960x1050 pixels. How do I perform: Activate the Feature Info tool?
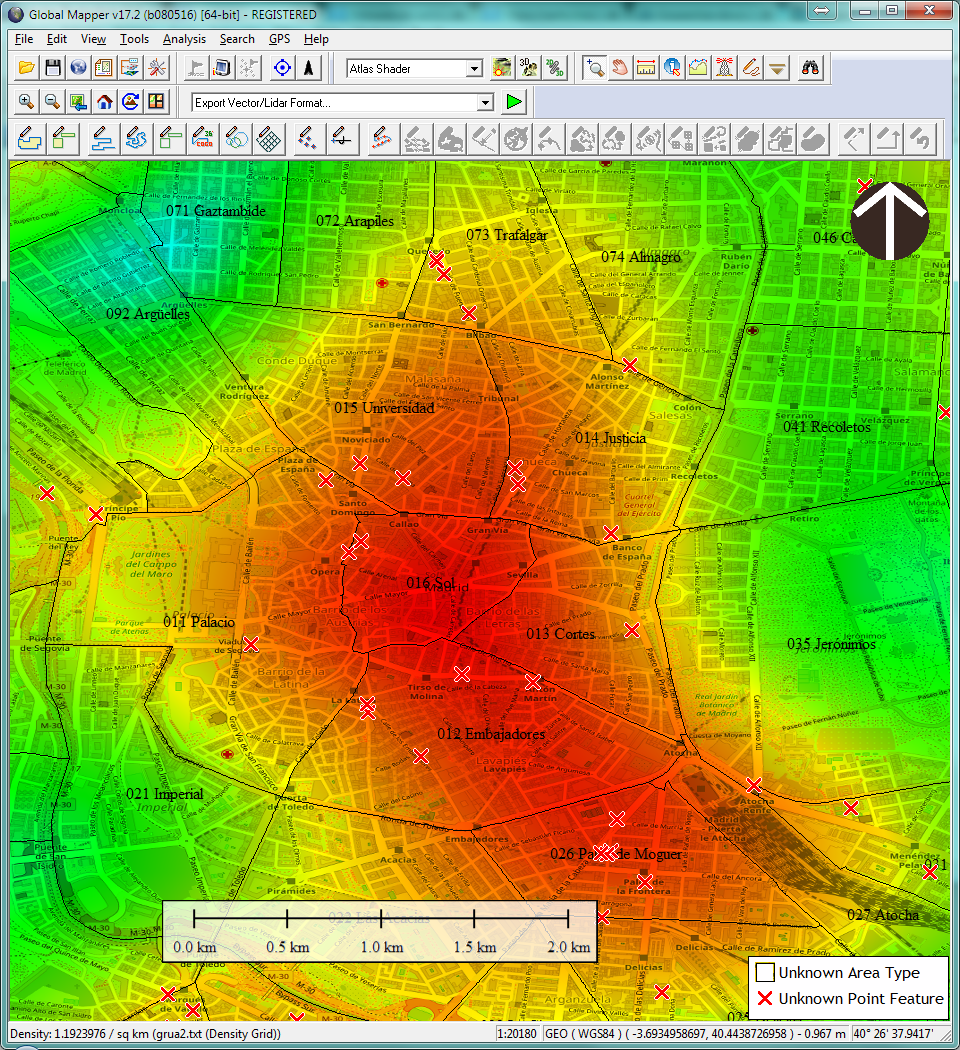[670, 67]
